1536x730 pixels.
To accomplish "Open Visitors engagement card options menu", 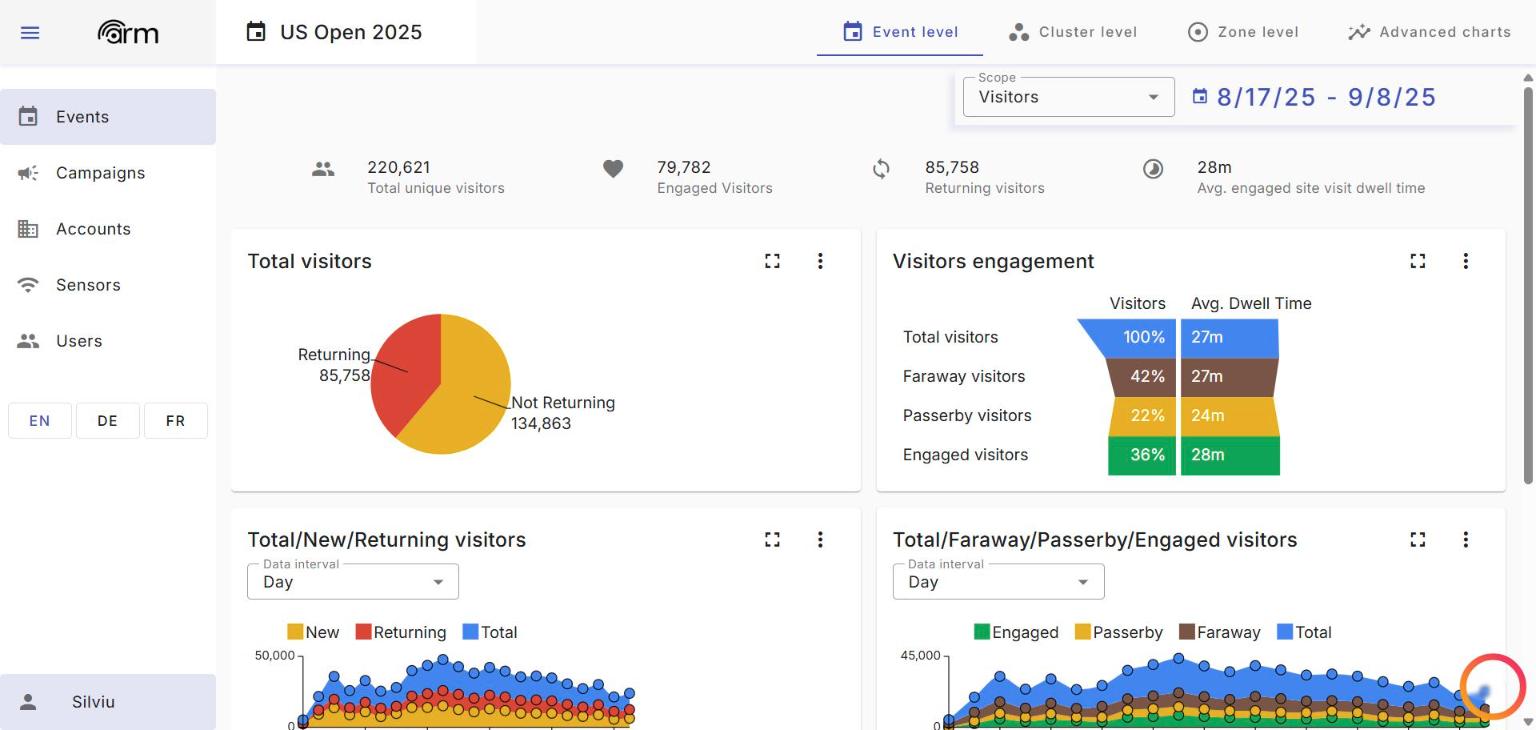I will [1465, 261].
